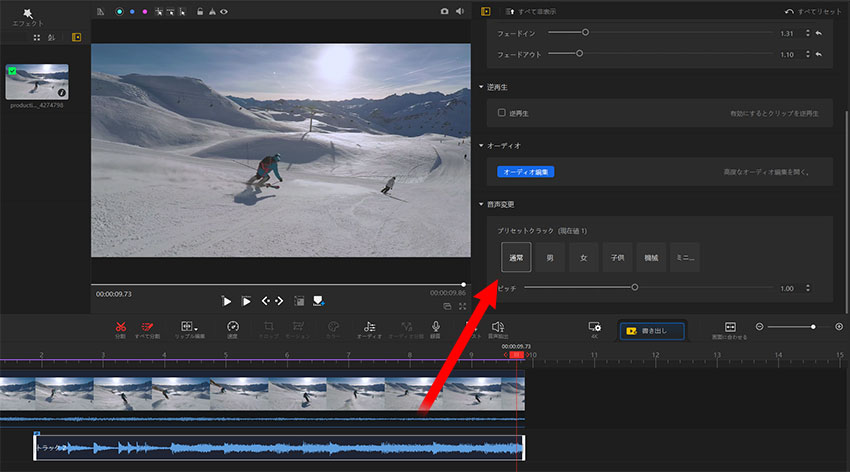Viewport: 850px width, 472px height.
Task: Click the すべて分割 (split all) tool
Action: click(x=147, y=329)
